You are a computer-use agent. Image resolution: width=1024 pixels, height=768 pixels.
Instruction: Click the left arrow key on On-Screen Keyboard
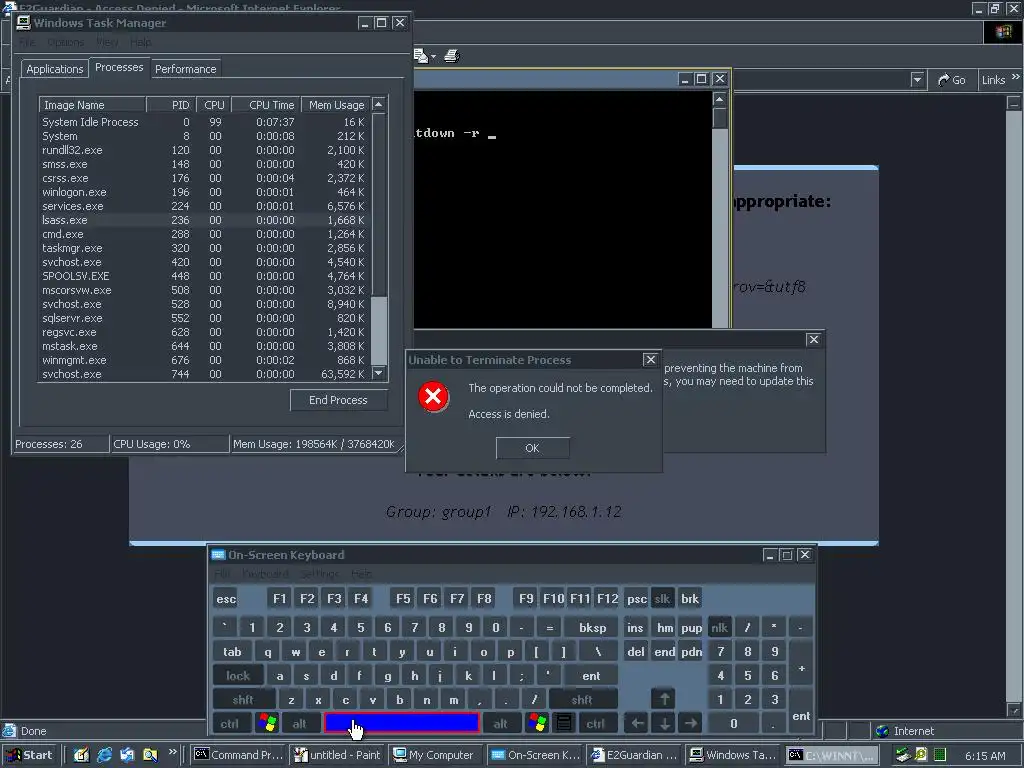pyautogui.click(x=637, y=723)
